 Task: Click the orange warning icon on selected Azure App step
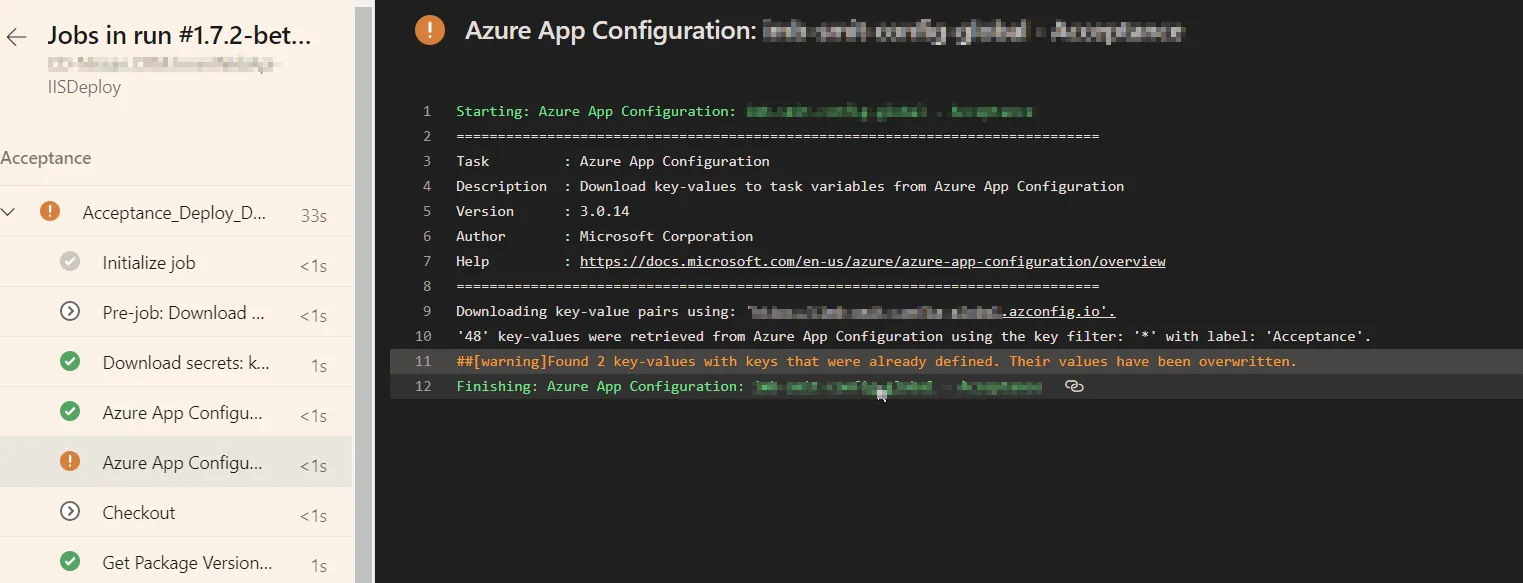[x=70, y=462]
